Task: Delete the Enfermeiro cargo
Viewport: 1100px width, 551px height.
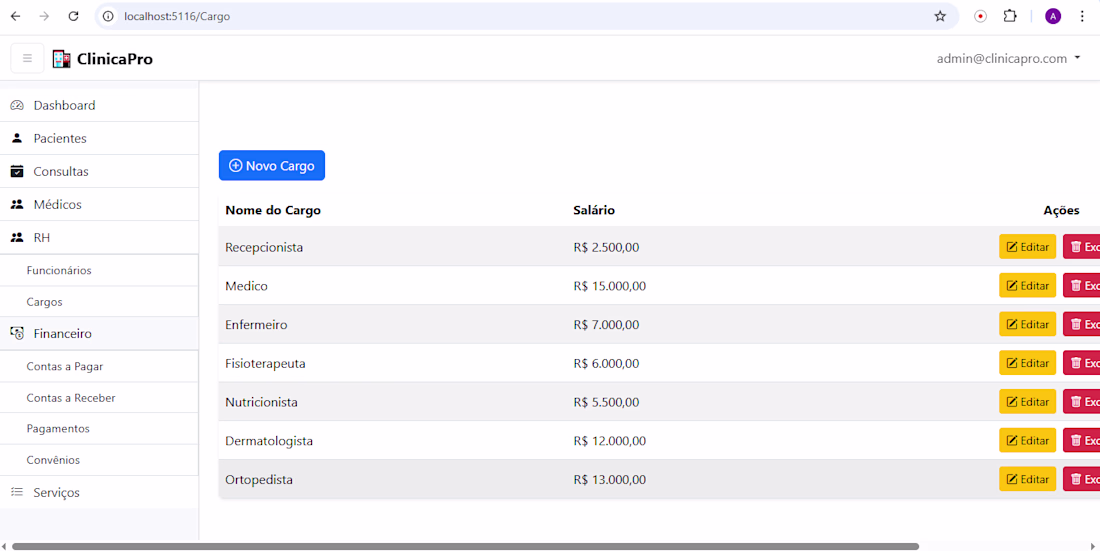Action: 1082,324
